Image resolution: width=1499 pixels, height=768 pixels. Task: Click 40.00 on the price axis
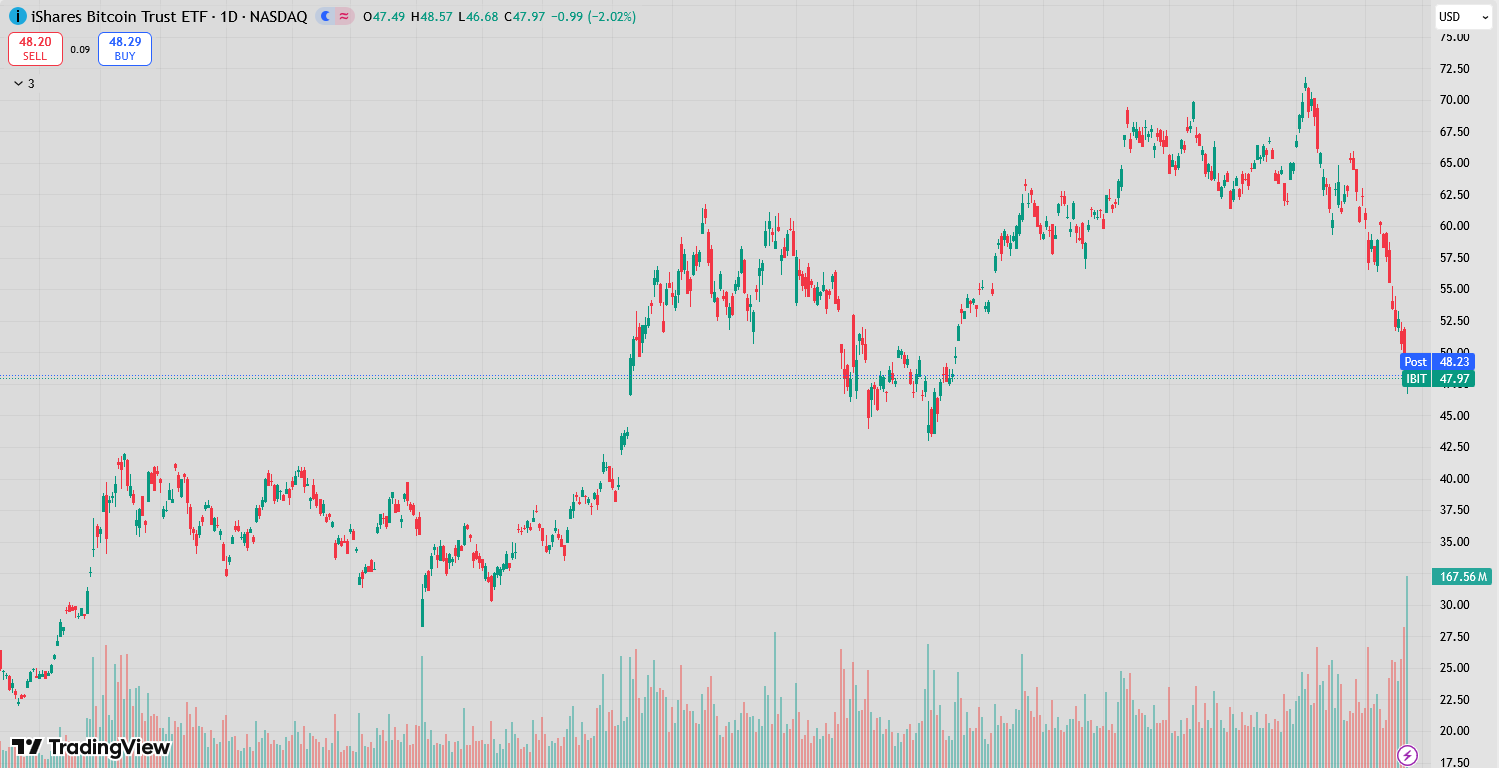click(1454, 479)
